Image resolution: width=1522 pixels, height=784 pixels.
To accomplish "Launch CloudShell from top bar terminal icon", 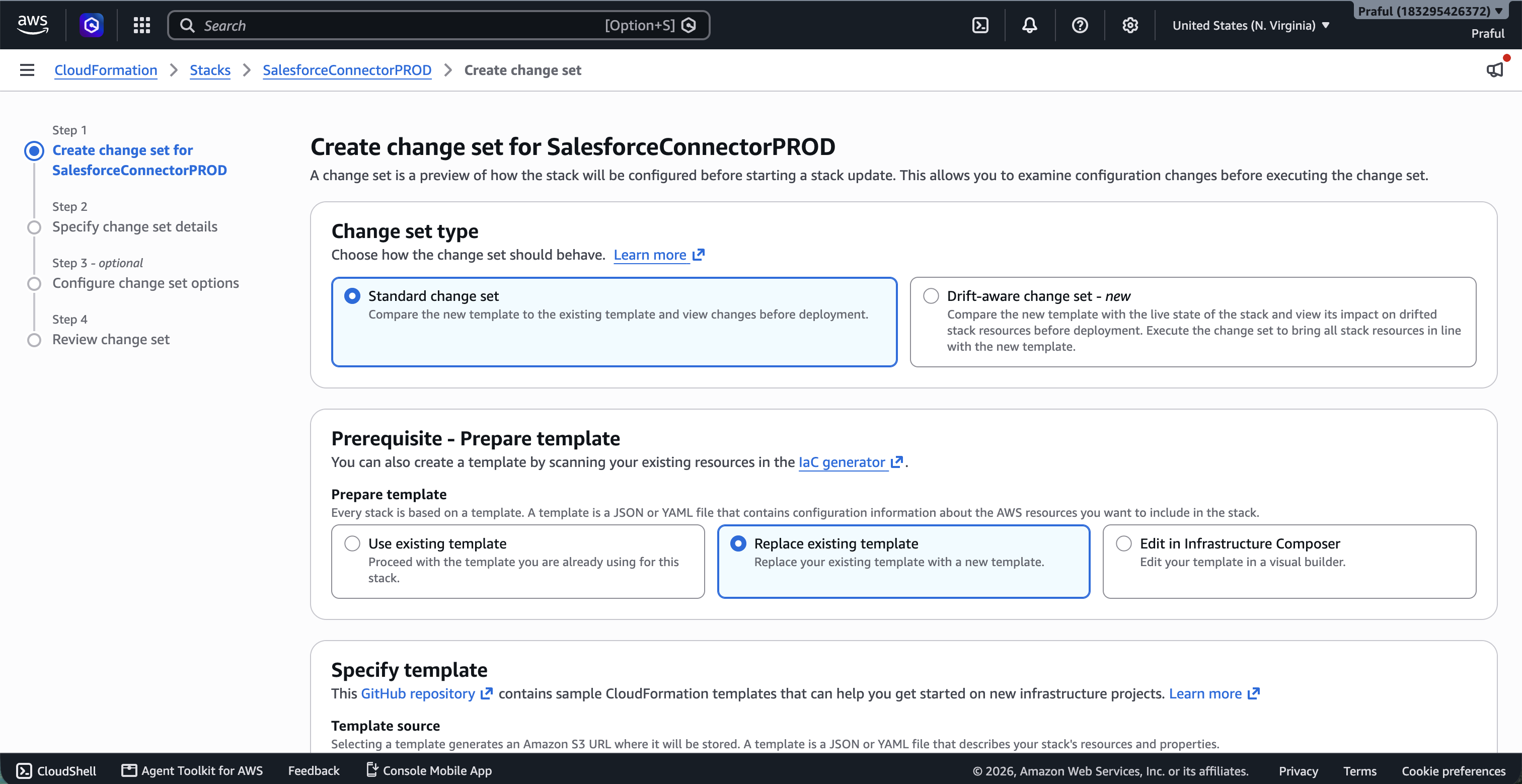I will [x=980, y=25].
